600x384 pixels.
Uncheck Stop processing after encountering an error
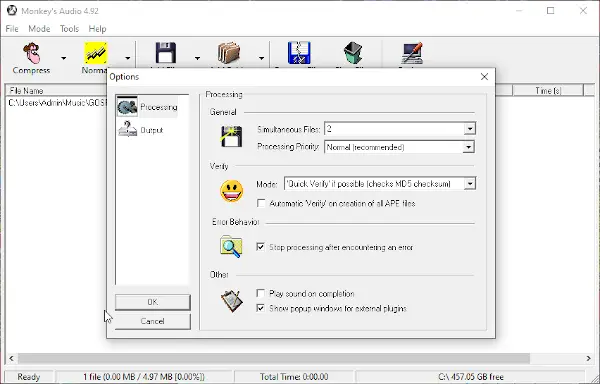tap(261, 247)
